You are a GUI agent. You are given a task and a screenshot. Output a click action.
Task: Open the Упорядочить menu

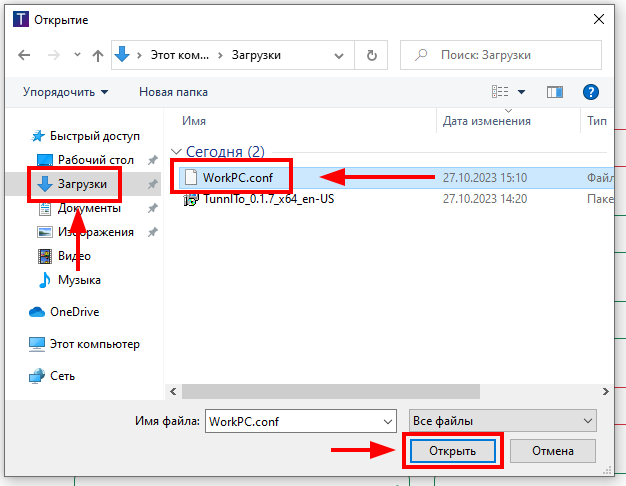click(x=66, y=92)
